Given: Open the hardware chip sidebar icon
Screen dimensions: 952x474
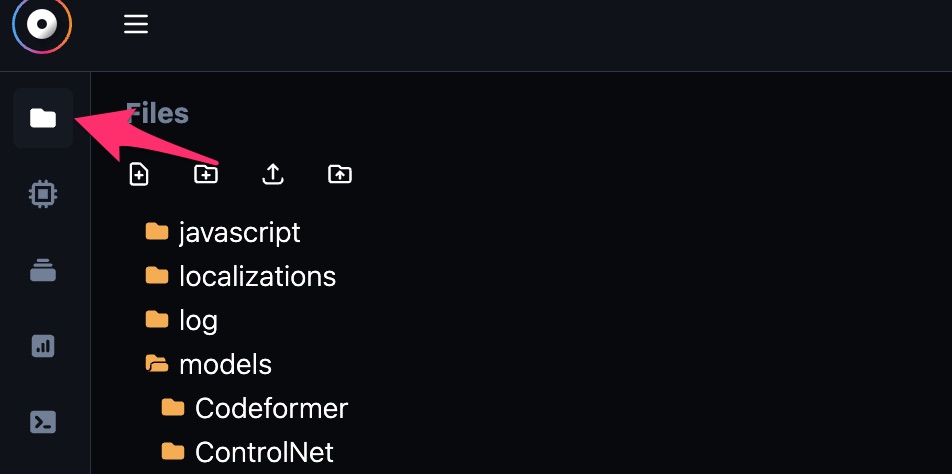Looking at the screenshot, I should pyautogui.click(x=43, y=194).
